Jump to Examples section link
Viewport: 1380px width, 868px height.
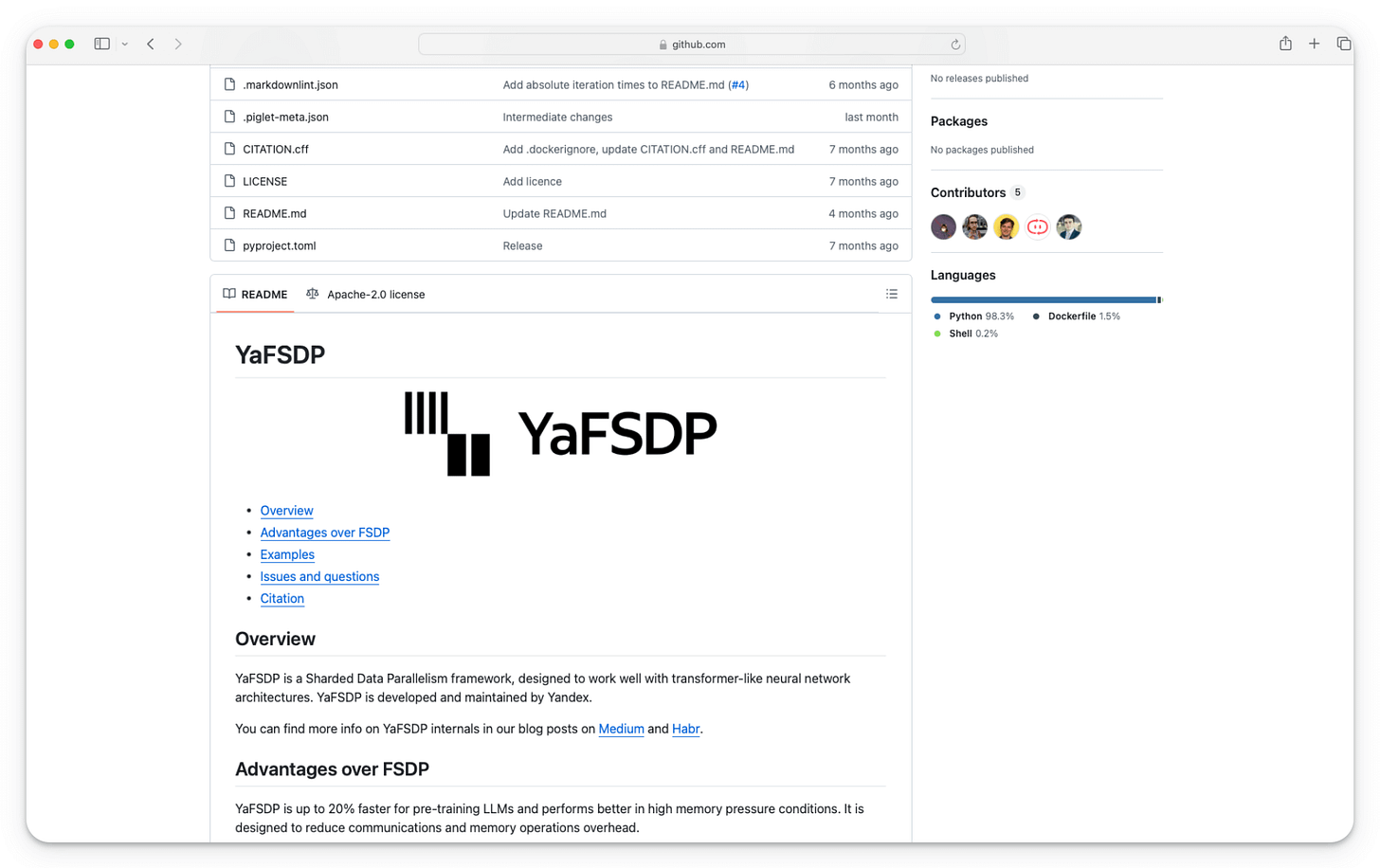pyautogui.click(x=287, y=554)
